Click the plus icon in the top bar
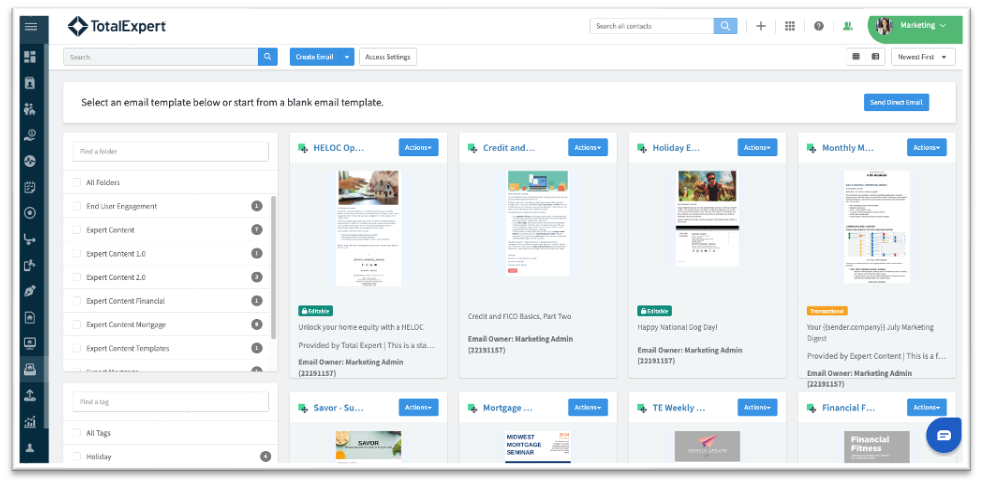This screenshot has height=486, width=982. 761,26
